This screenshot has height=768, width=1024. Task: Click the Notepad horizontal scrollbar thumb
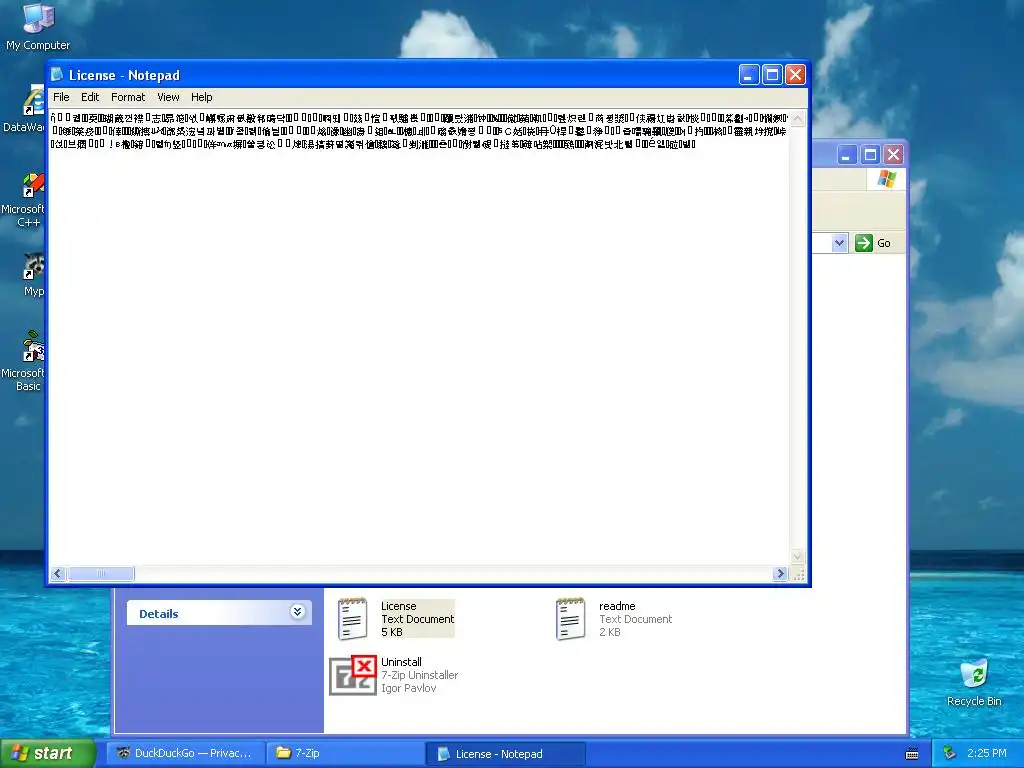[x=101, y=574]
